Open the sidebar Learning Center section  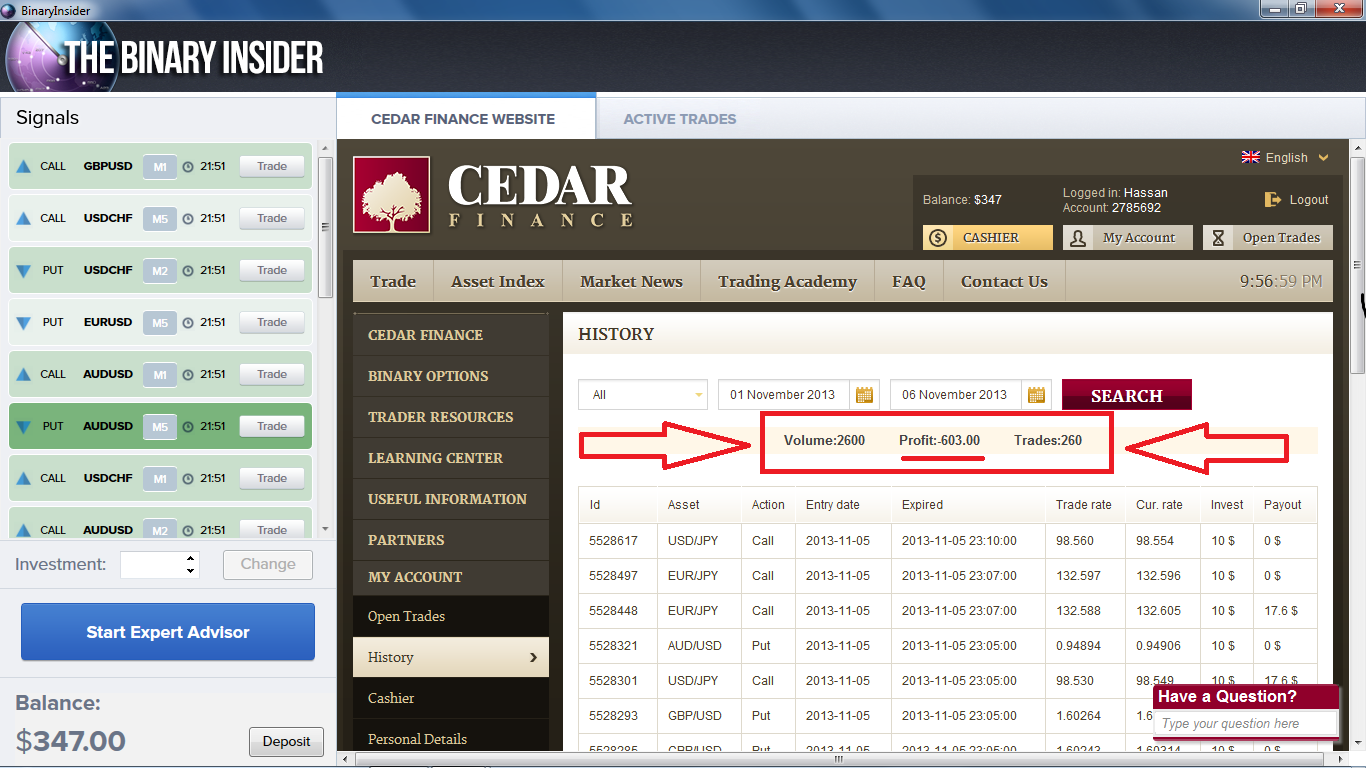click(x=451, y=458)
